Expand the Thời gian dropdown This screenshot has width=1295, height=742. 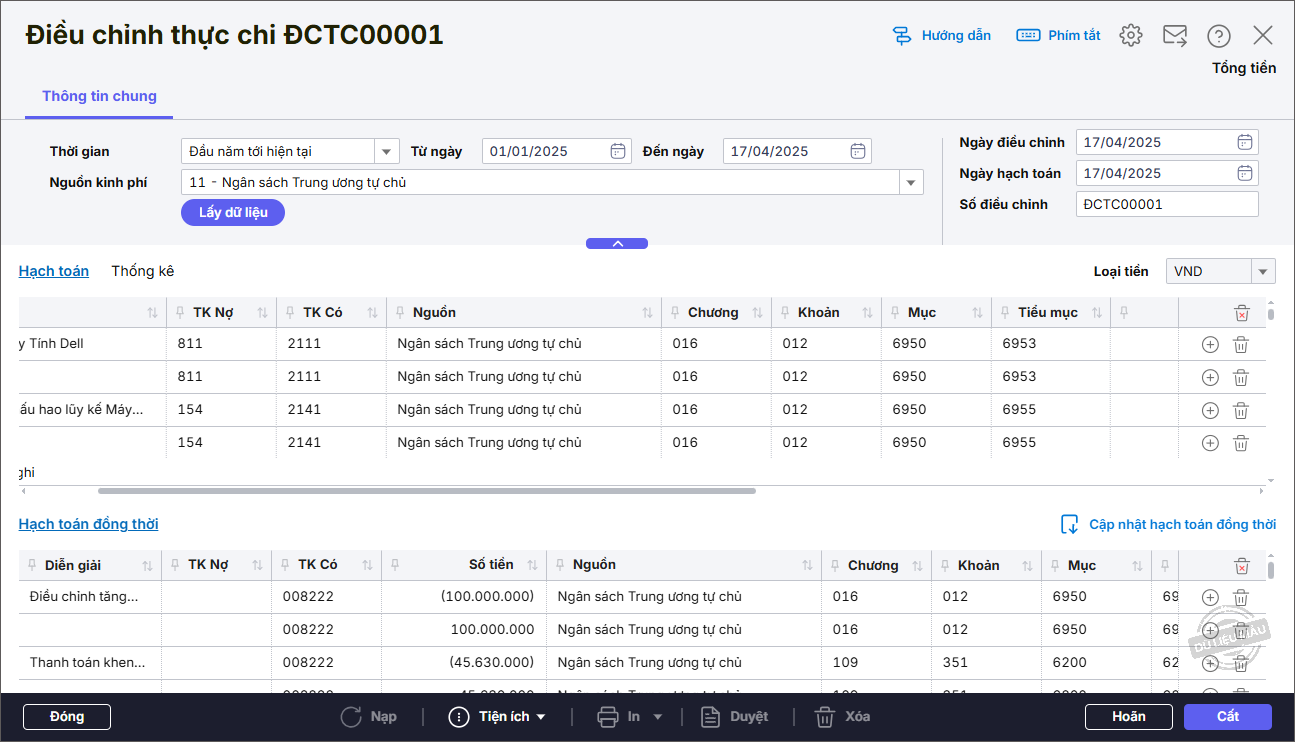[x=387, y=151]
